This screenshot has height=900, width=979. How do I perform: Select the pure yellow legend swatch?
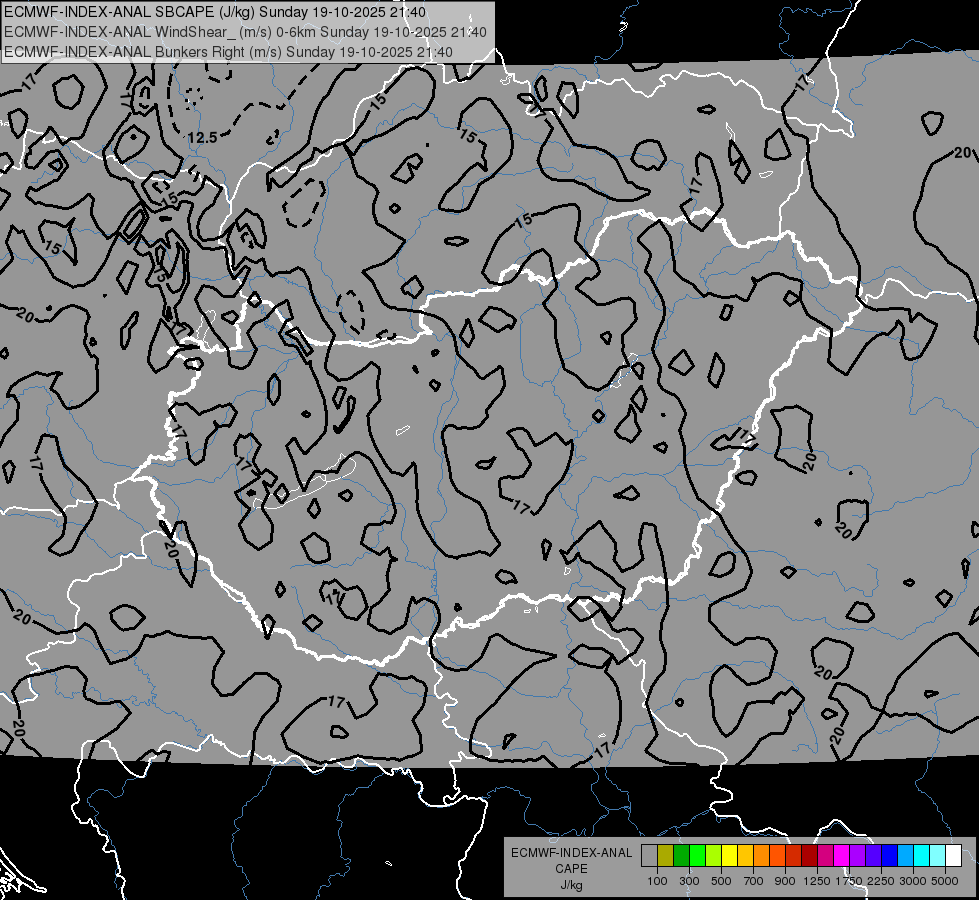coord(729,855)
